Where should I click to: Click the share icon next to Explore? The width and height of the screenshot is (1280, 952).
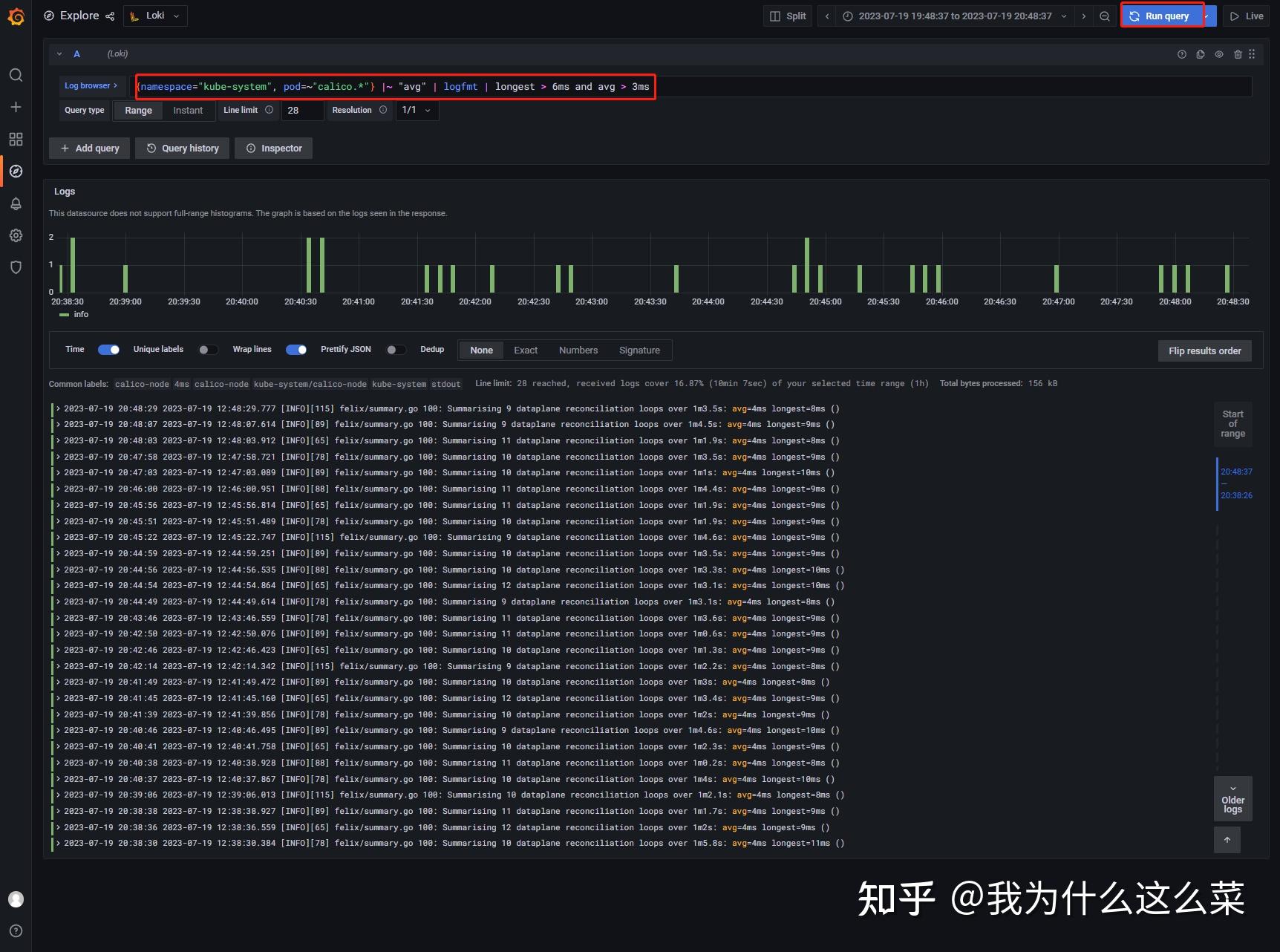(x=110, y=16)
